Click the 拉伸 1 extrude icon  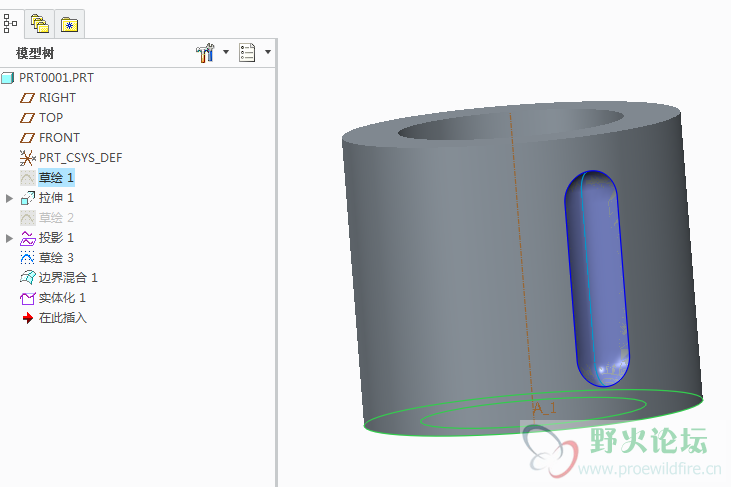(x=28, y=198)
